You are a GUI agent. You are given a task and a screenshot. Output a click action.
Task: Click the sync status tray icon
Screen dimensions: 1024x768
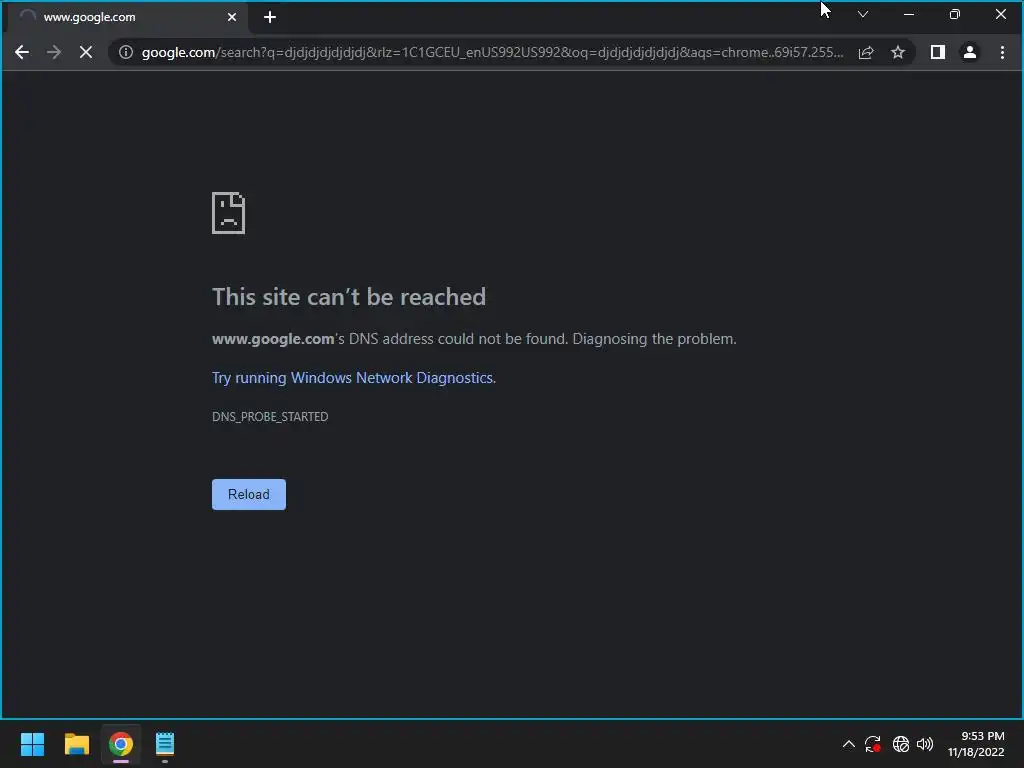coord(873,744)
